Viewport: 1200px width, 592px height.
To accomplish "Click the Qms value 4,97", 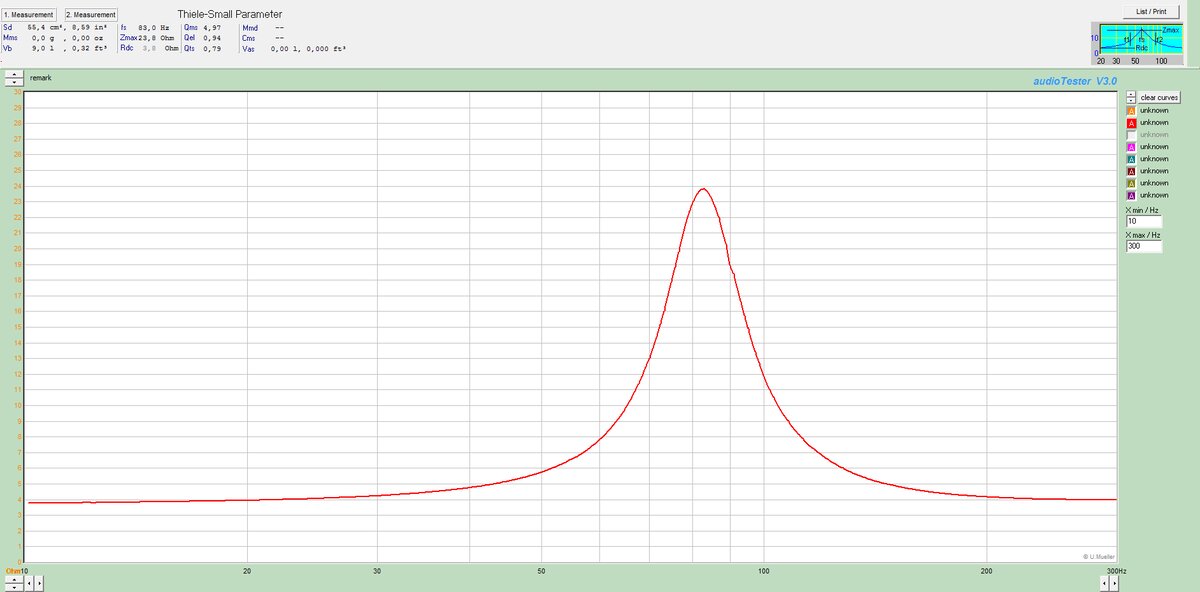I will [211, 28].
